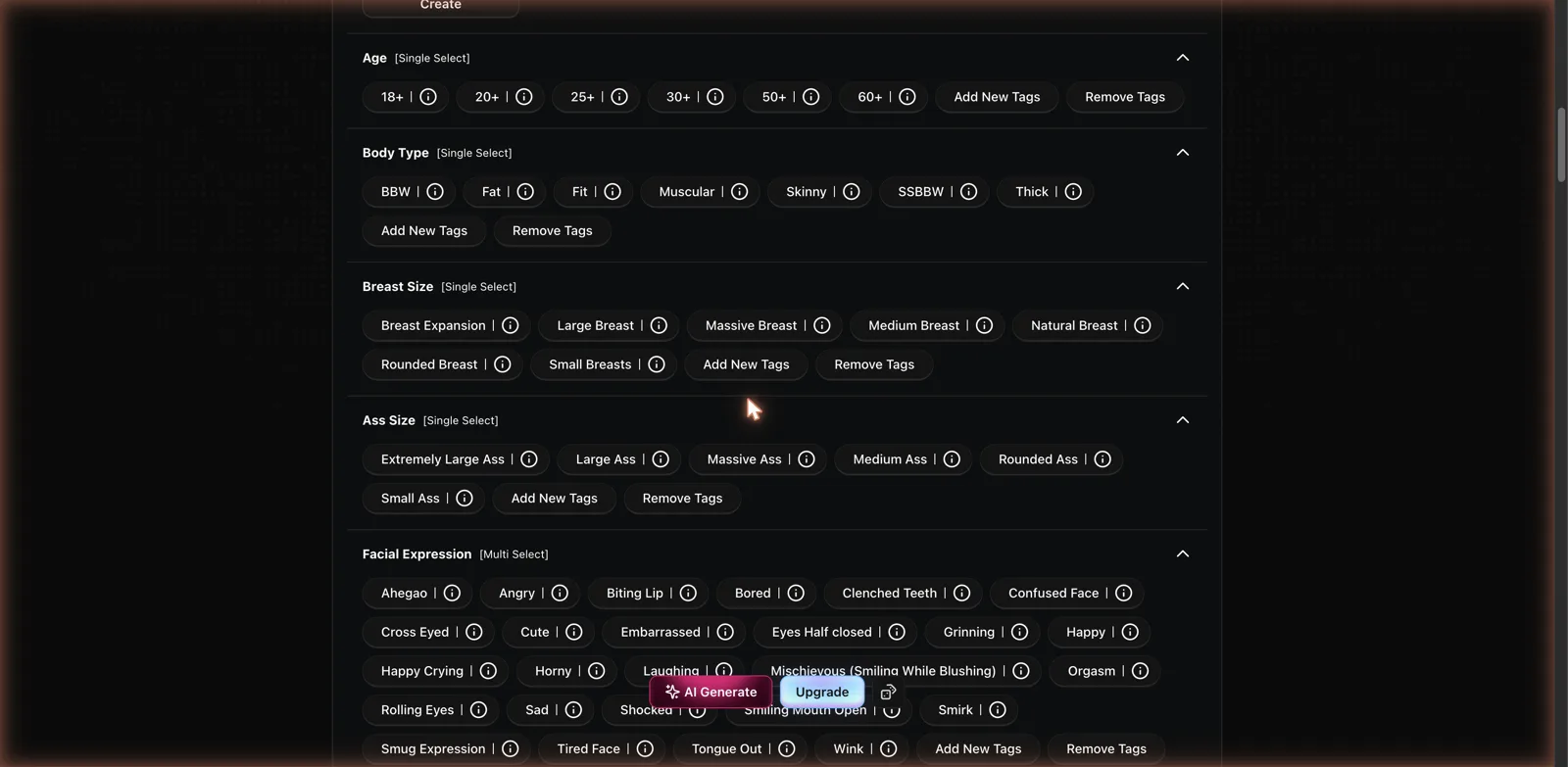
Task: Collapse the Facial Expression section
Action: [x=1183, y=554]
